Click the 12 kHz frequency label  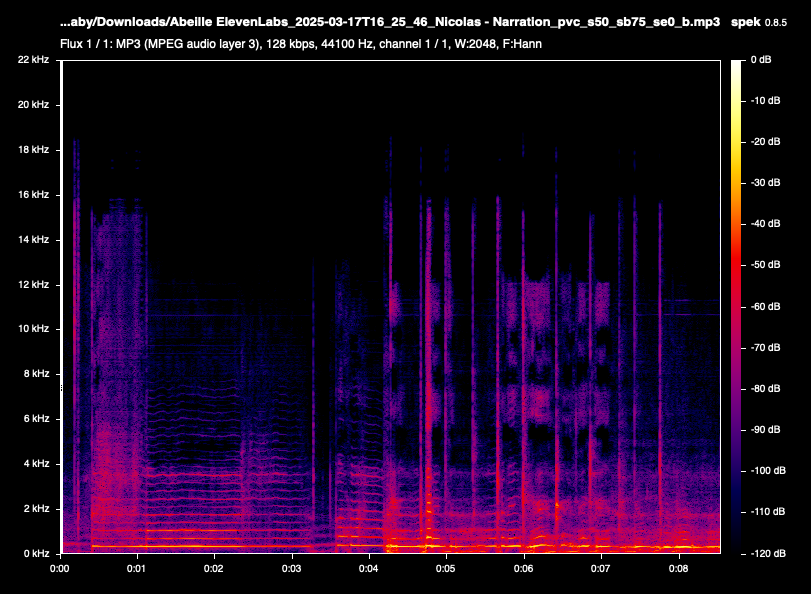tap(33, 285)
